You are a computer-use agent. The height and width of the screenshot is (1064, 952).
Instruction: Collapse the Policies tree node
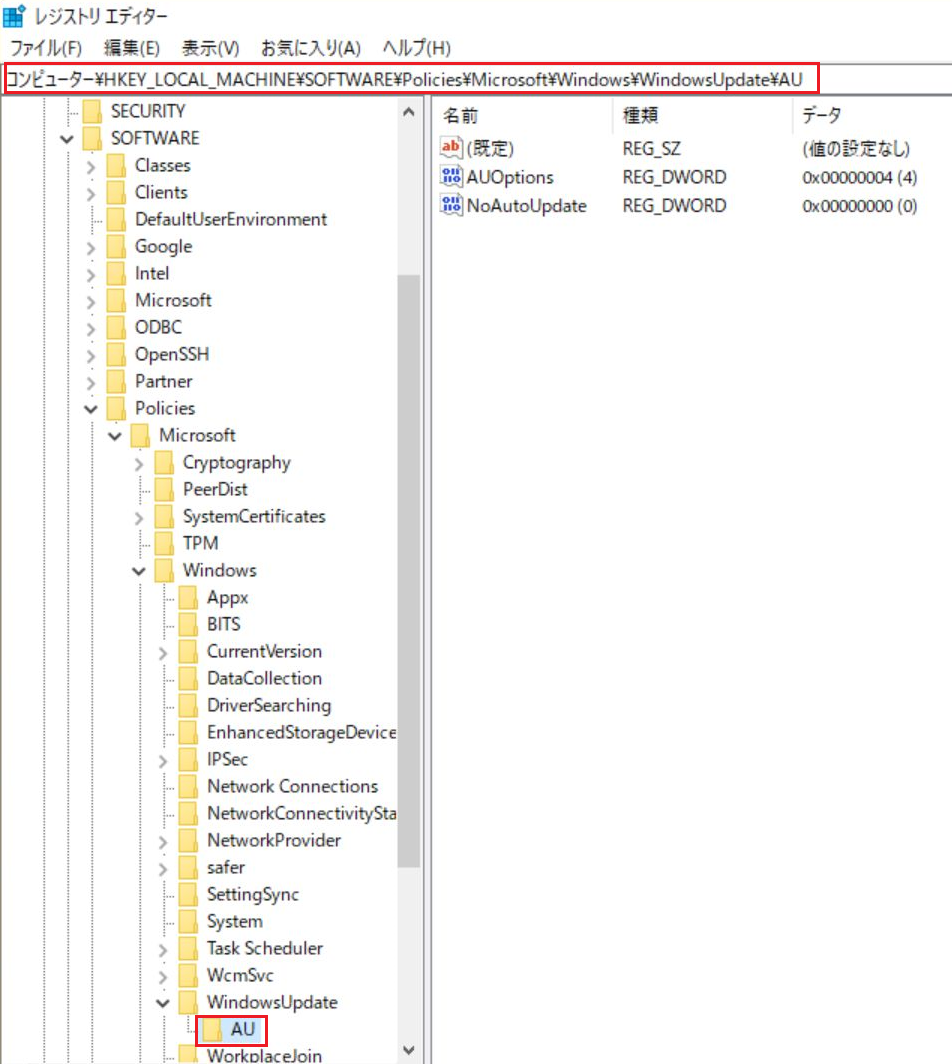click(x=91, y=409)
